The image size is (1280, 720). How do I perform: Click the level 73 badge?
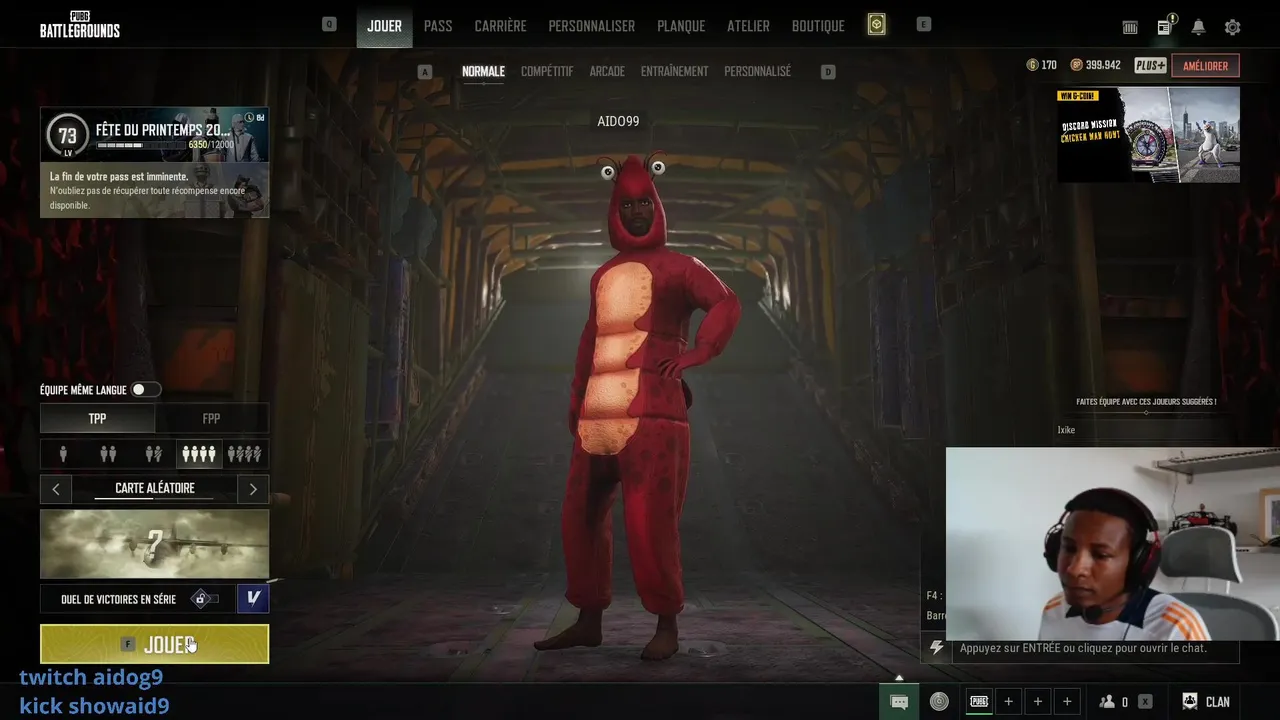click(x=67, y=136)
